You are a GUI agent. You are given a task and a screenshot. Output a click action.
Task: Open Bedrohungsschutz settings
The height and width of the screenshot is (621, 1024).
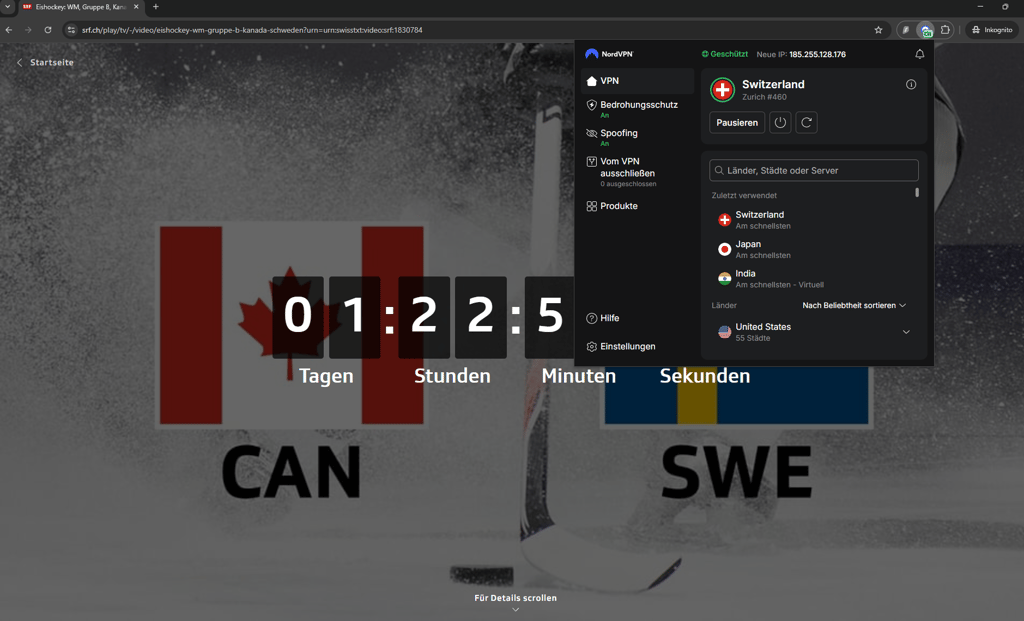coord(637,108)
